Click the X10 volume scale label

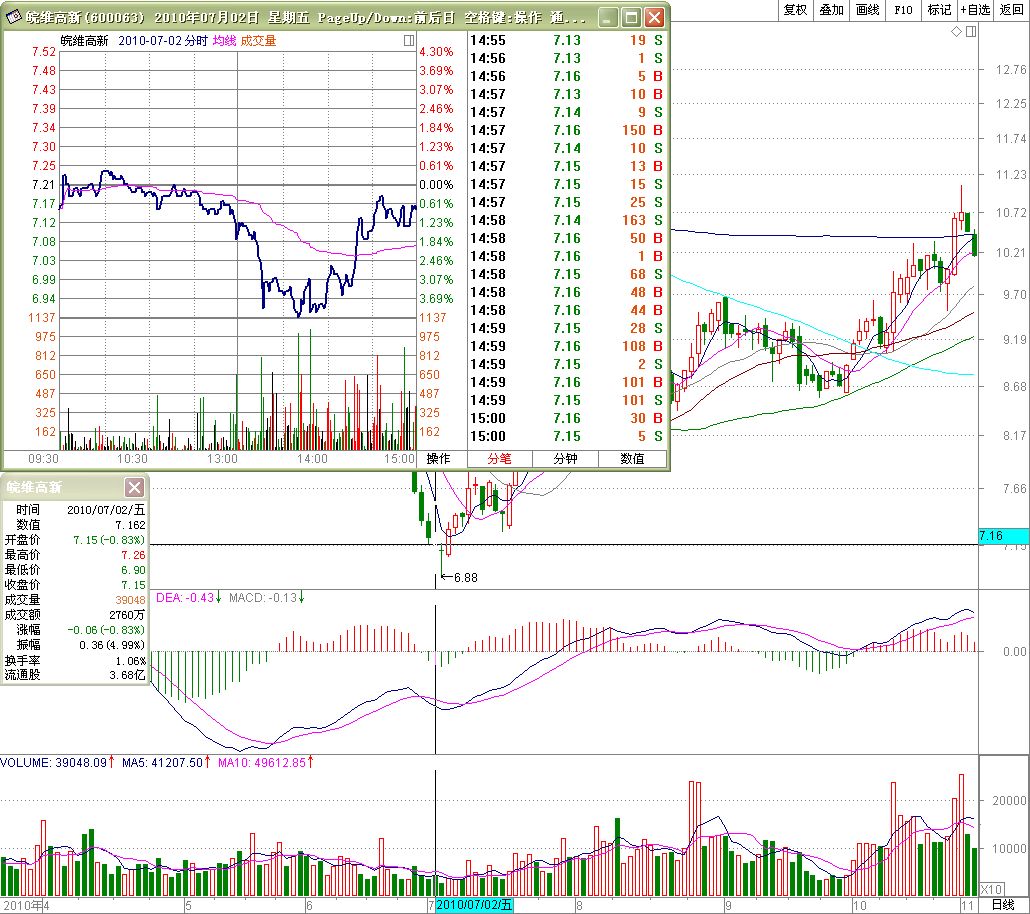(x=990, y=889)
